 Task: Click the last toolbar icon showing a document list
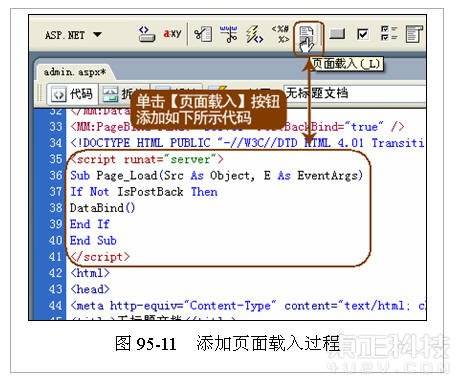tap(414, 34)
